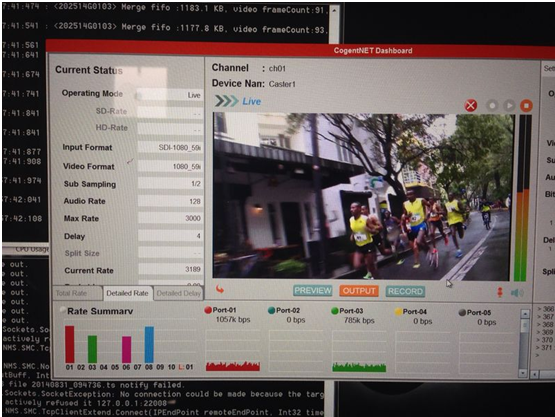Toggle the Port-03 green indicator
Screen dimensions: 555x417
(334, 311)
